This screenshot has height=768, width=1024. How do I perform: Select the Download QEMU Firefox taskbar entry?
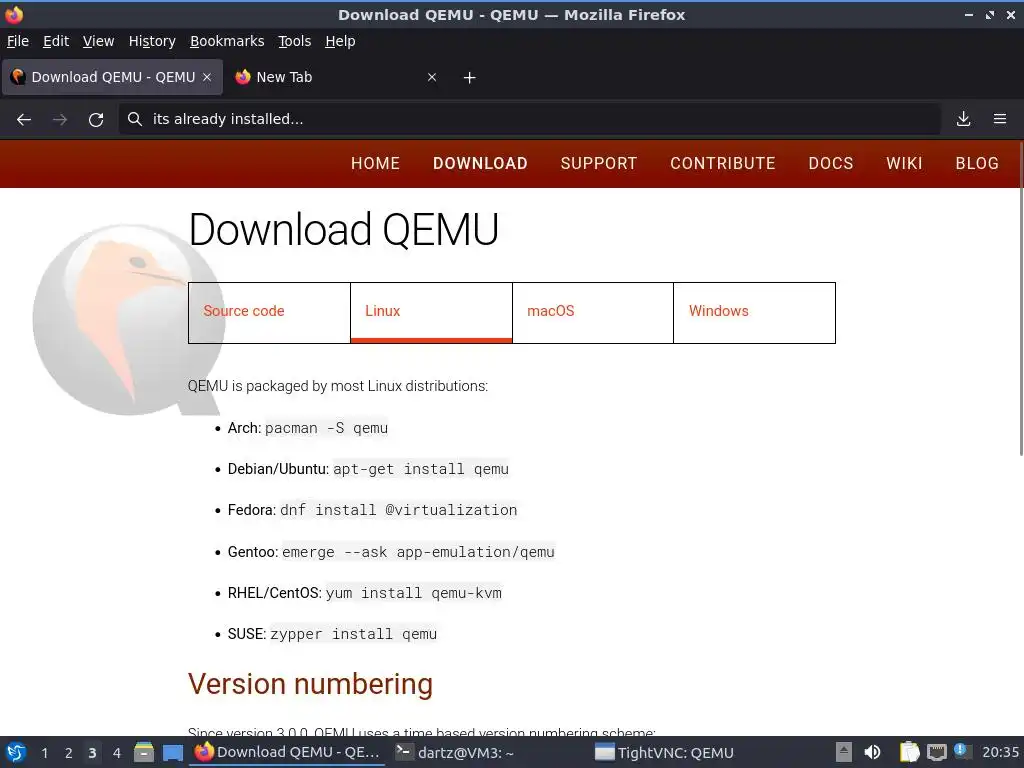(287, 752)
